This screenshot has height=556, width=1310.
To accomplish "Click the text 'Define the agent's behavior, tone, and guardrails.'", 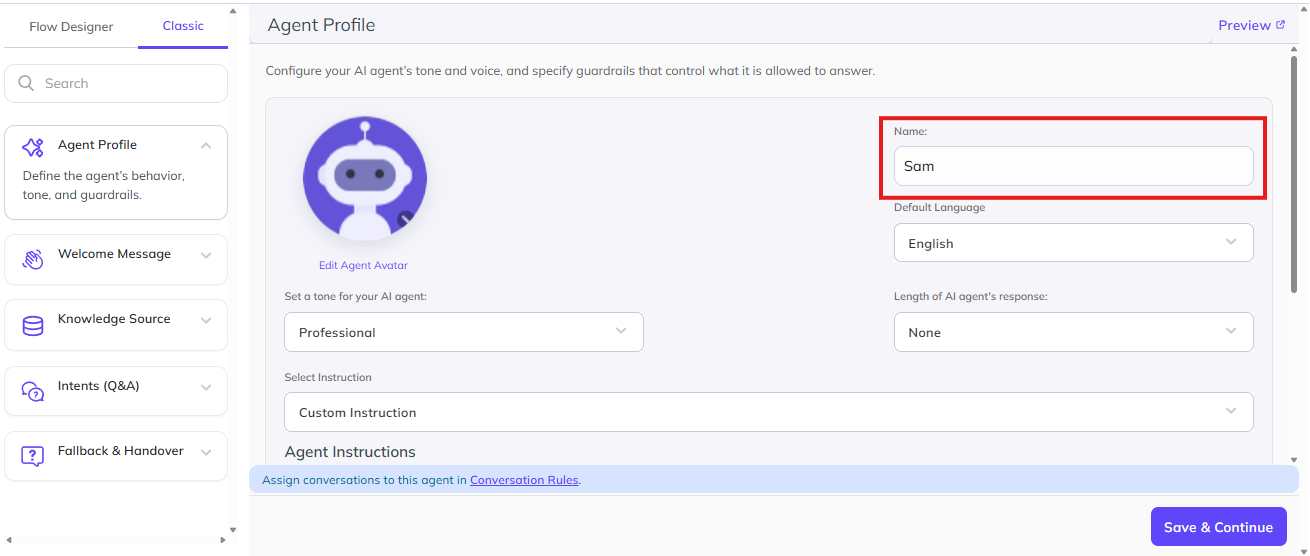I will (104, 185).
